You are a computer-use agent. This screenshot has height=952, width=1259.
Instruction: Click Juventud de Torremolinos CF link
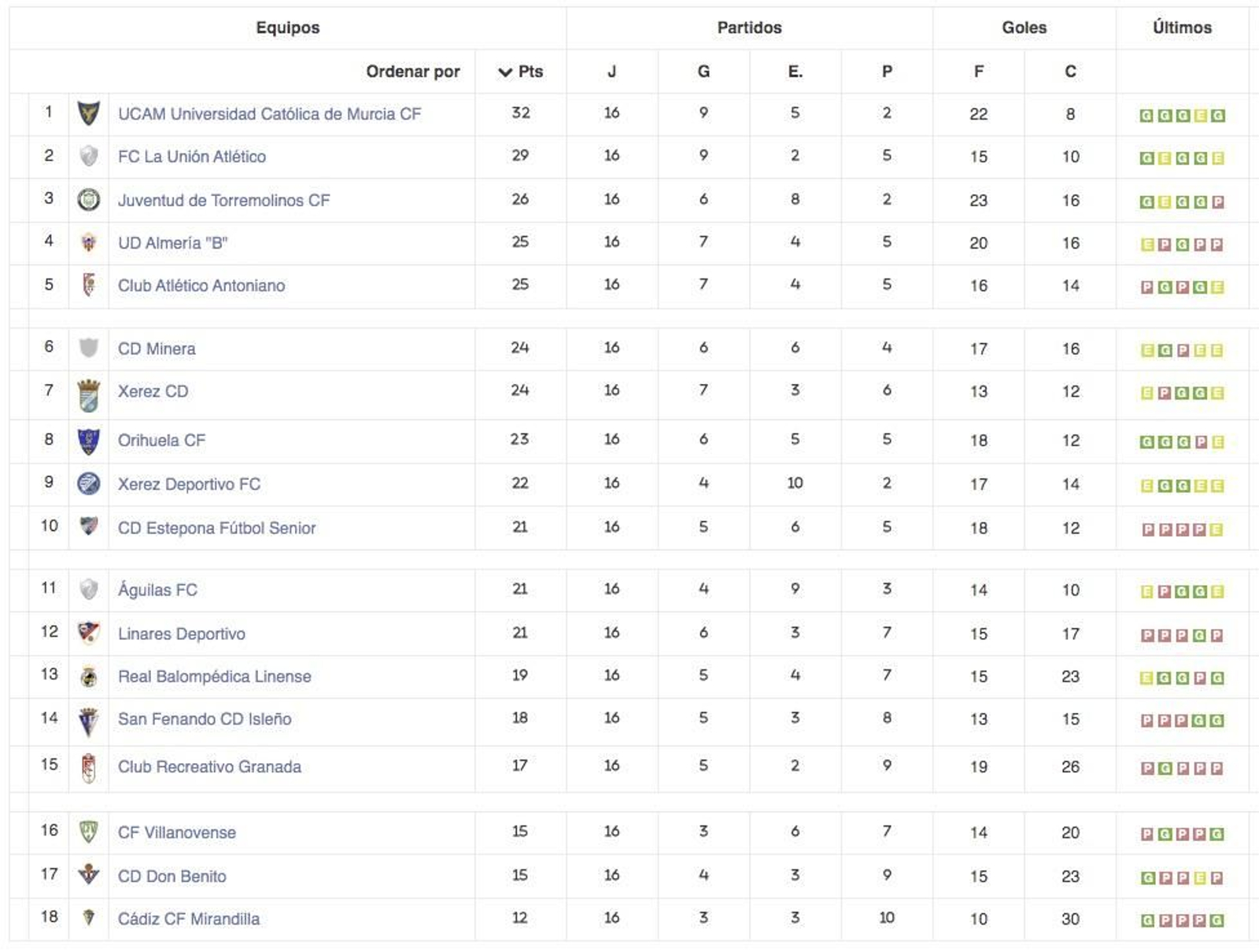(222, 200)
